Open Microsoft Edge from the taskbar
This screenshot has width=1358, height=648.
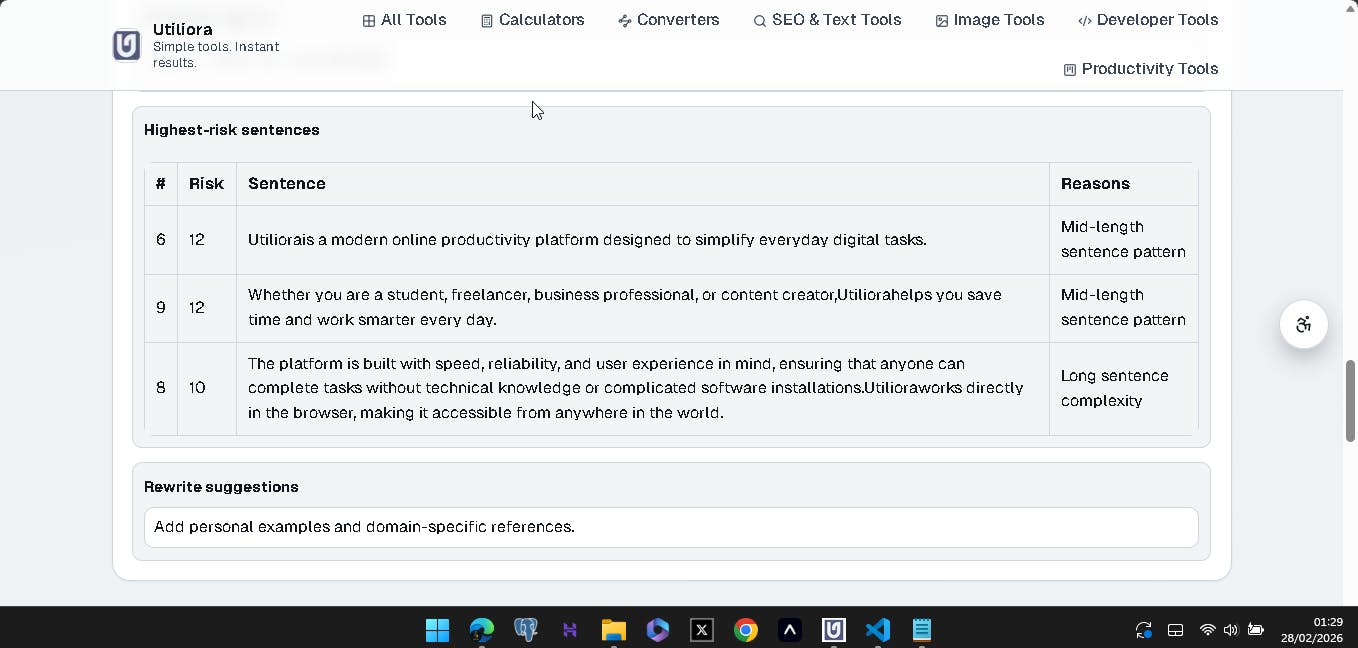pos(482,630)
